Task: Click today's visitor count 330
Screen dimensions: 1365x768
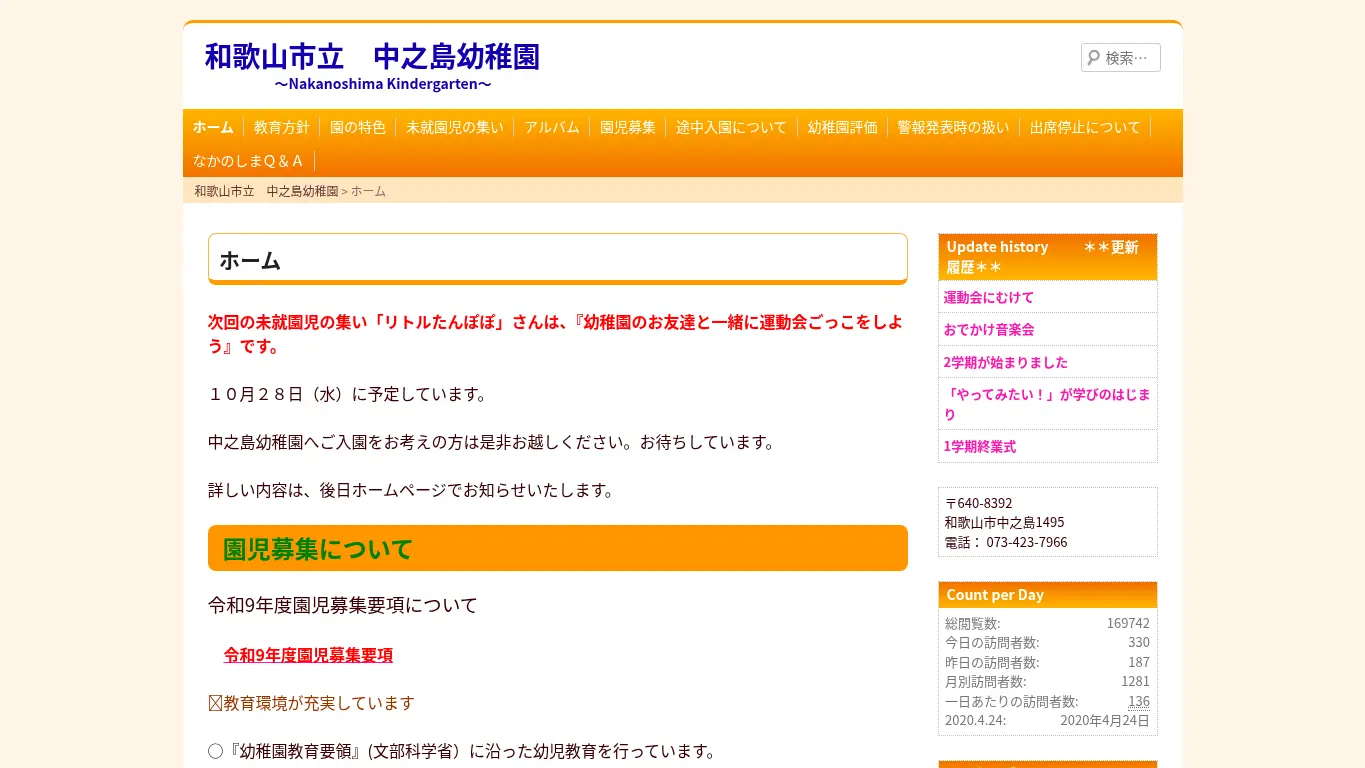Action: pos(1139,642)
